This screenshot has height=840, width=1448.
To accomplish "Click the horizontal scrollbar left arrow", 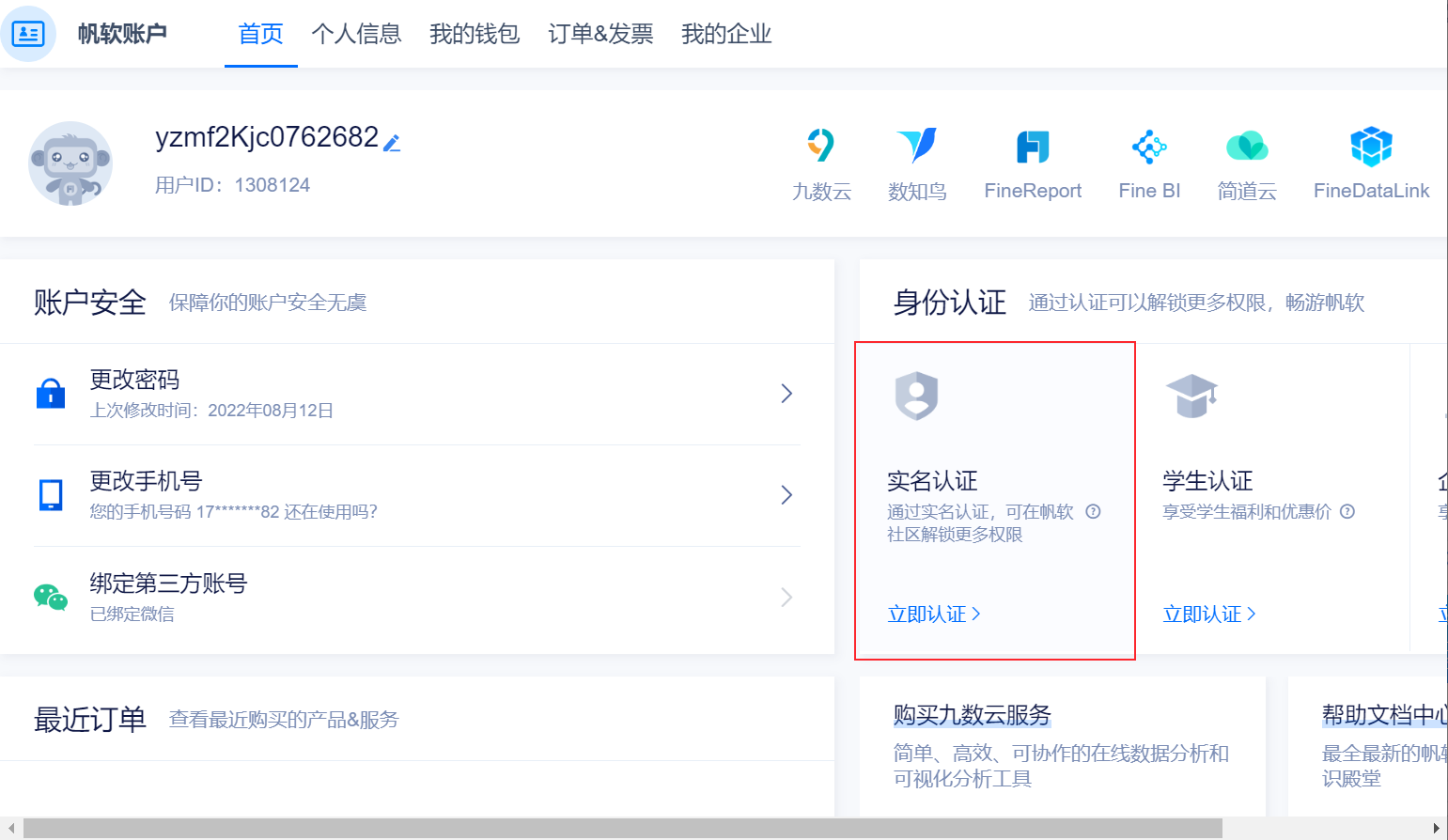I will (11, 828).
